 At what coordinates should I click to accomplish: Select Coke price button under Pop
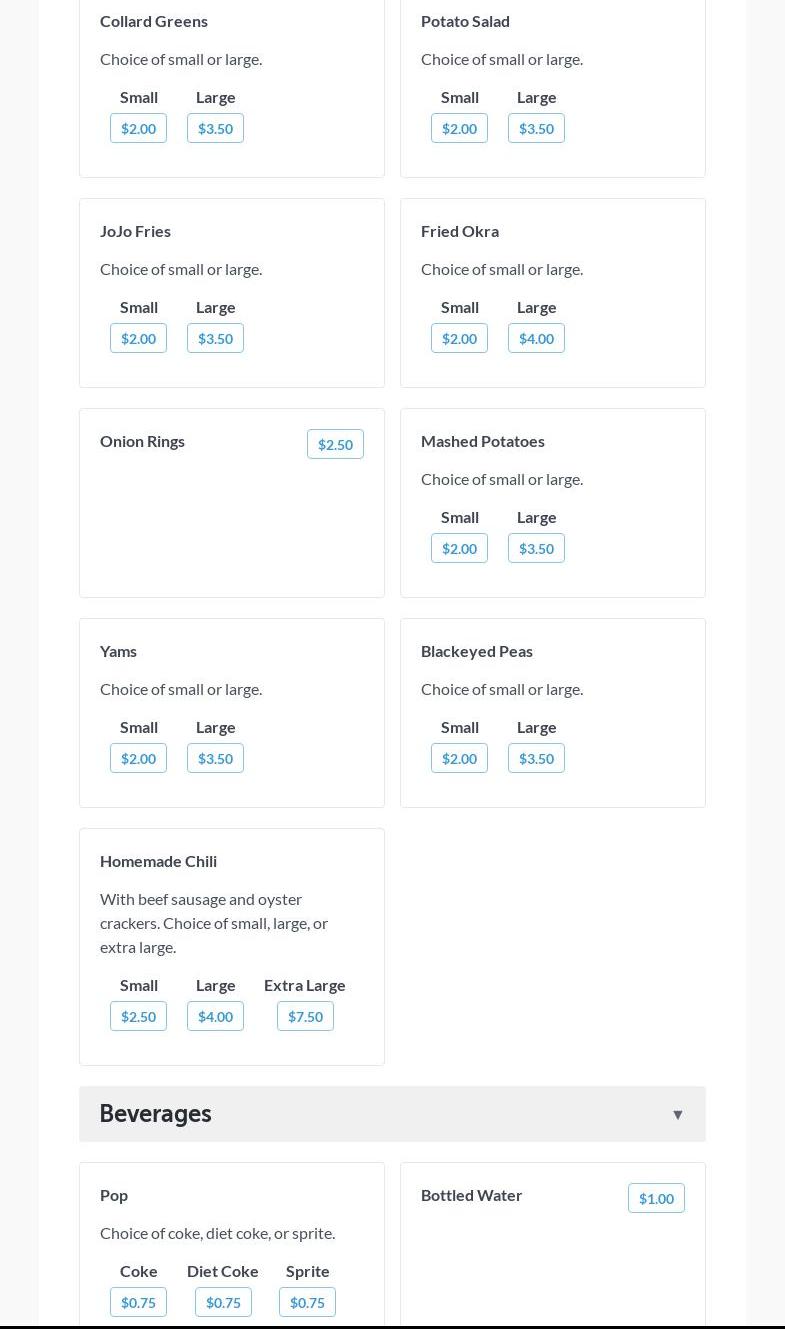click(x=138, y=1302)
